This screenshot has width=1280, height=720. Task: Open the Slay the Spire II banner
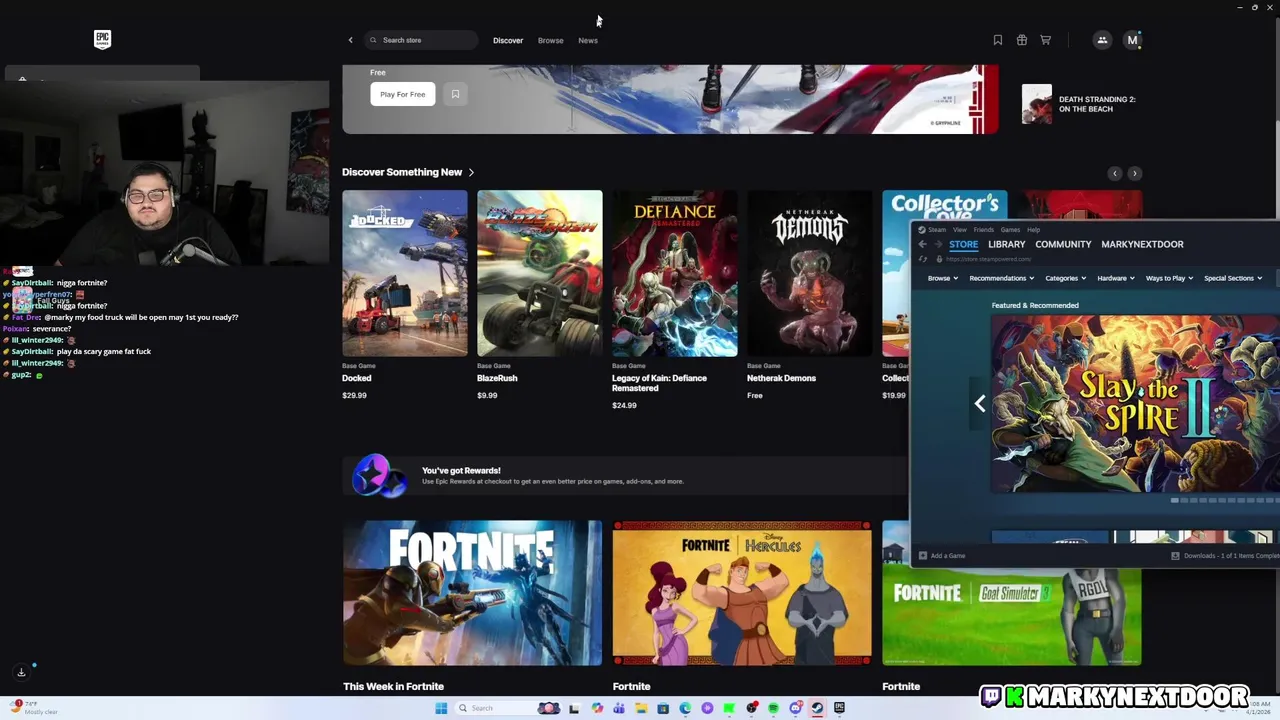pyautogui.click(x=1135, y=404)
